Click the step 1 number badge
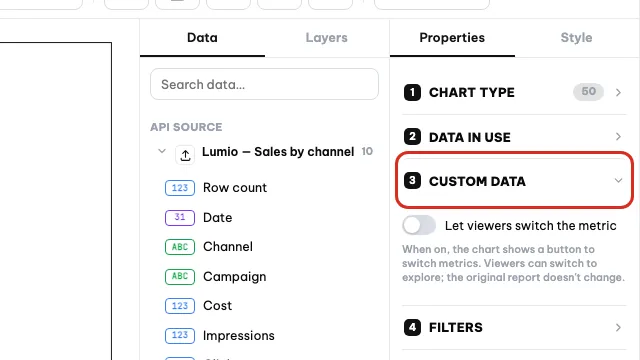This screenshot has height=360, width=640. 412,92
